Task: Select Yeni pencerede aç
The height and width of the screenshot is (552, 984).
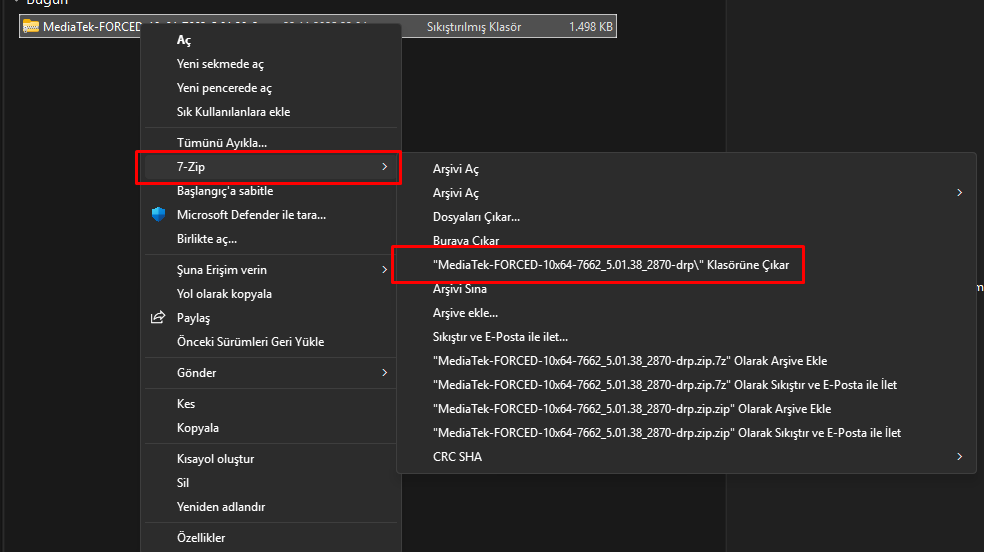Action: coord(271,88)
